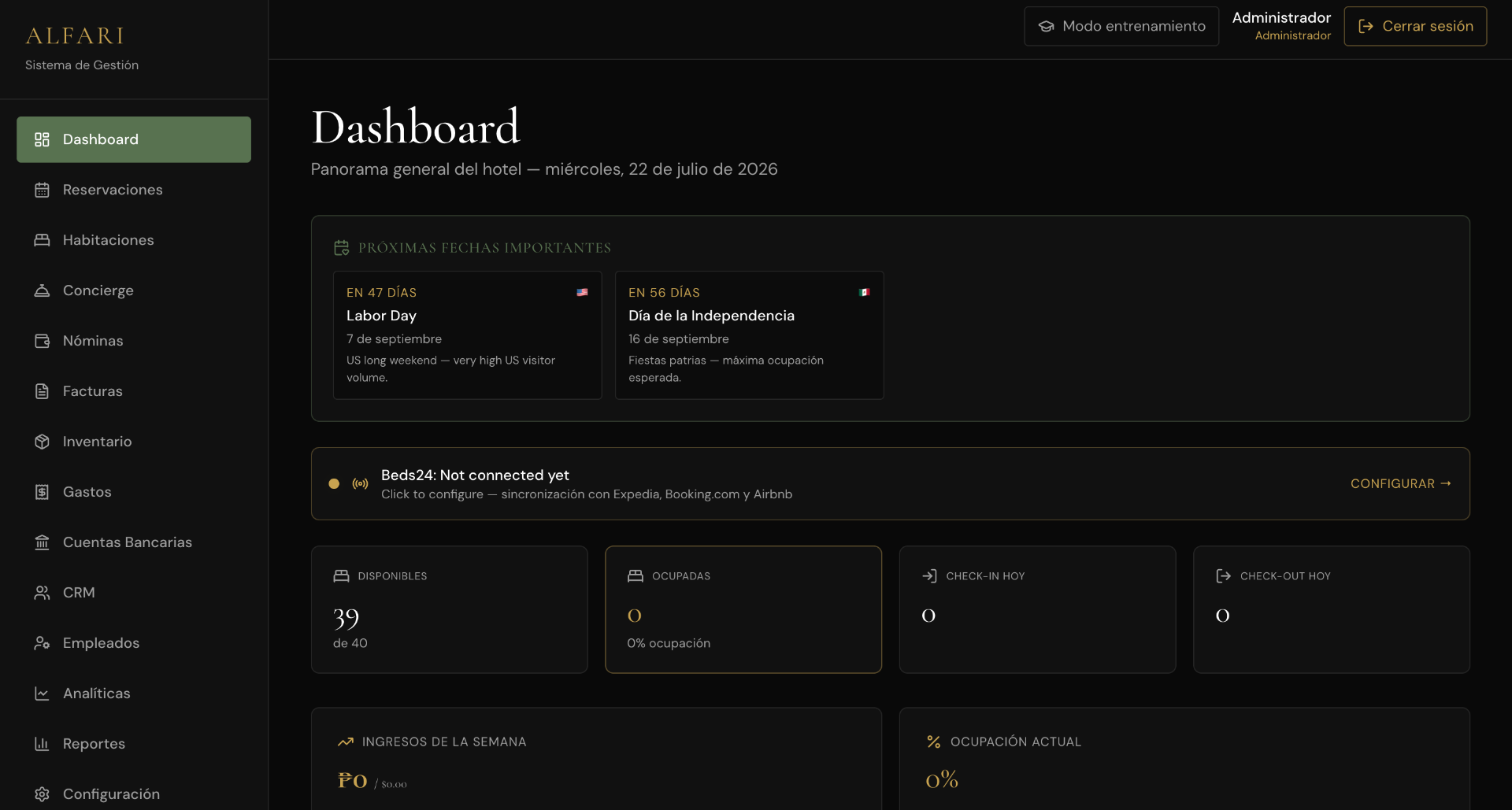Click the yellow status dot on Beds24 banner
The image size is (1512, 810).
pos(334,483)
